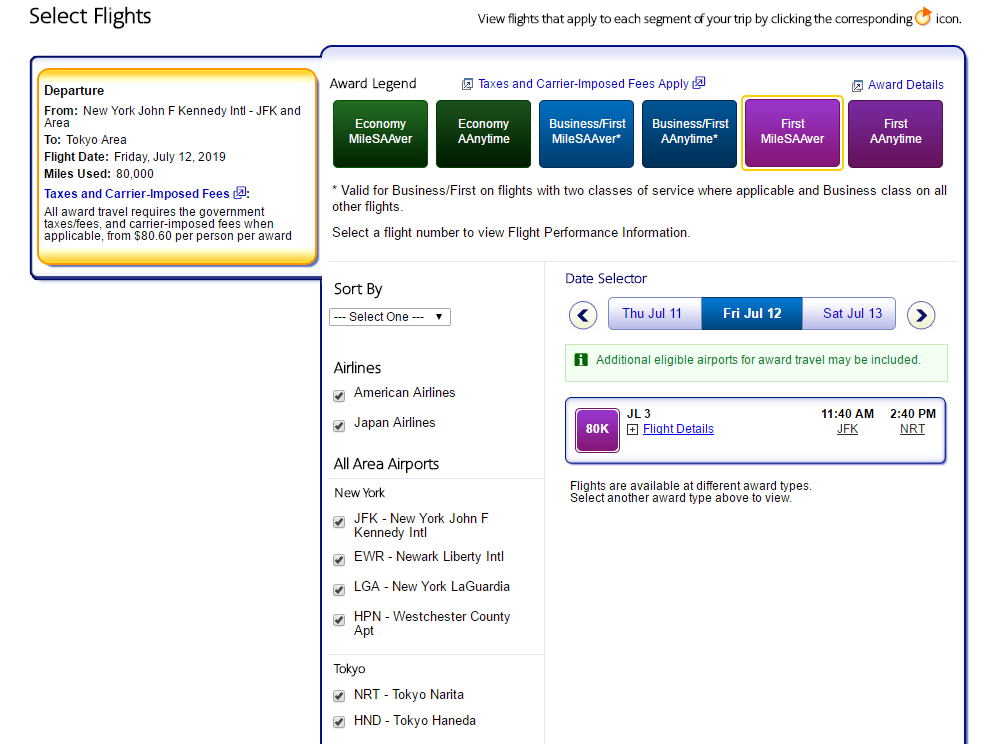
Task: Select Economy MileSAAver award type
Action: point(381,134)
